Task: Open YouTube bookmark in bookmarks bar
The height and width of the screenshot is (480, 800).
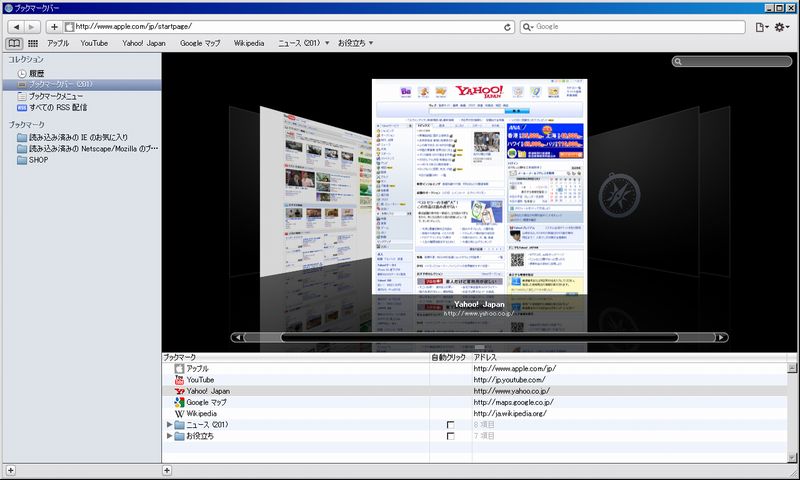Action: tap(94, 43)
